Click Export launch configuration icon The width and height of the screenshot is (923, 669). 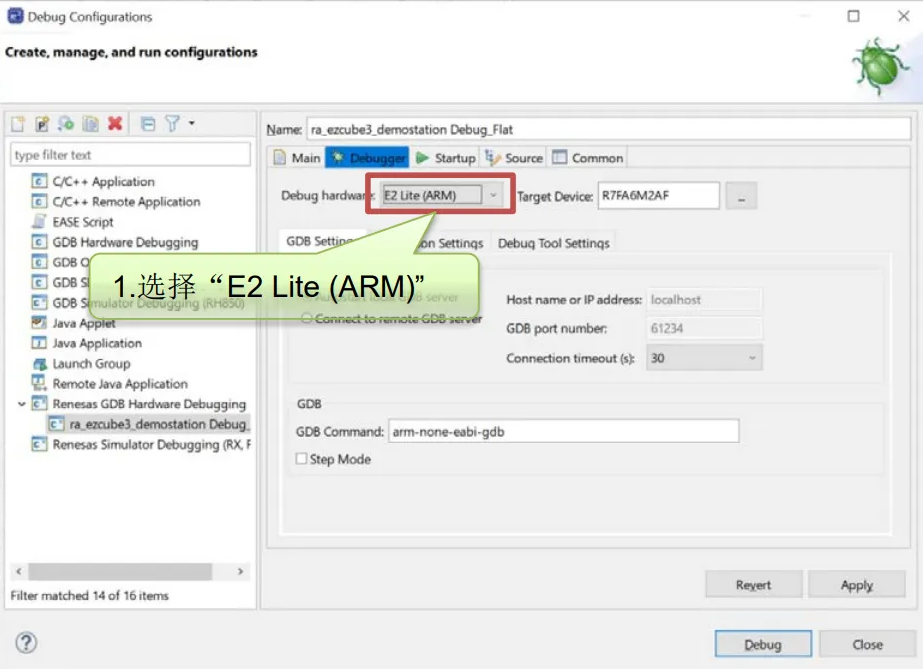tap(66, 124)
